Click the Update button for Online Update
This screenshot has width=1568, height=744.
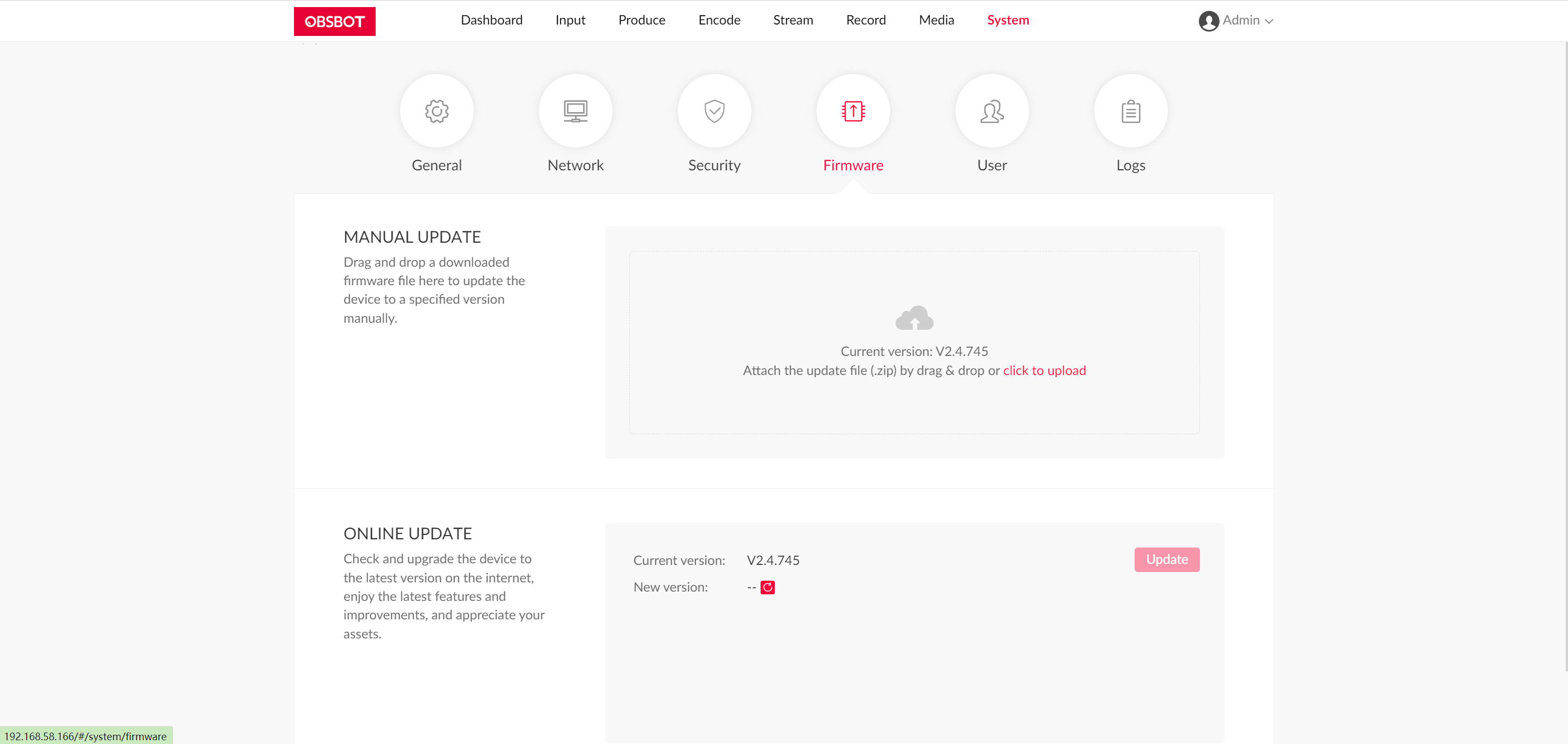pos(1167,559)
